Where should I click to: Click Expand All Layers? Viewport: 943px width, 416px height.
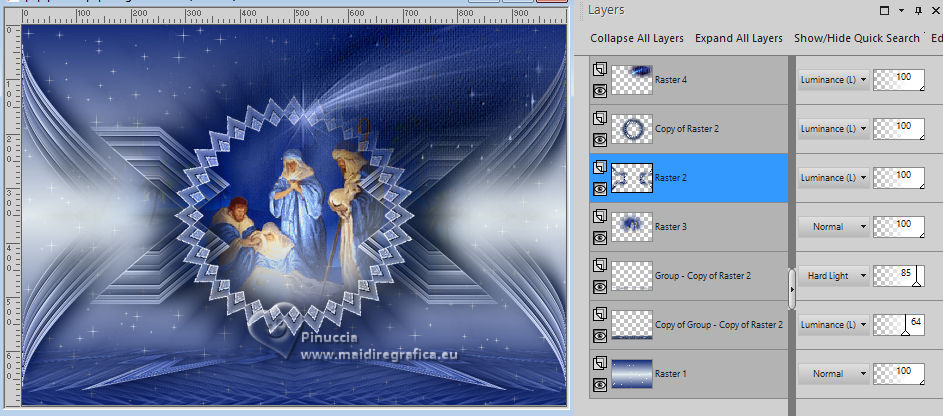point(739,38)
